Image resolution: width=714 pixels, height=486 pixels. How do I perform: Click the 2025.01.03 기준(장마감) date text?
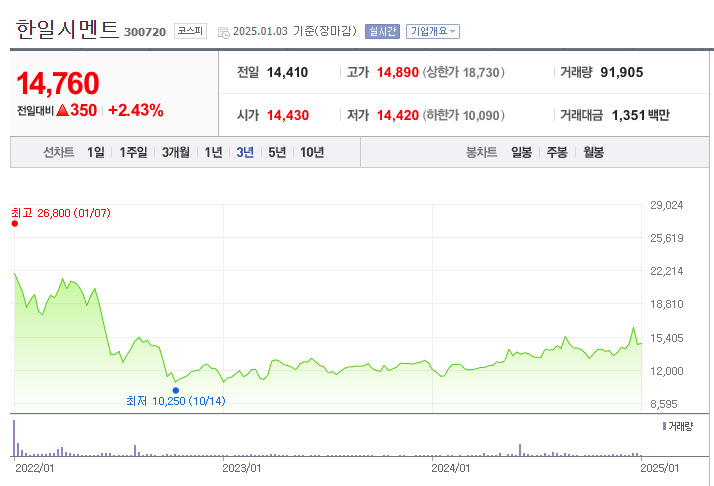295,31
